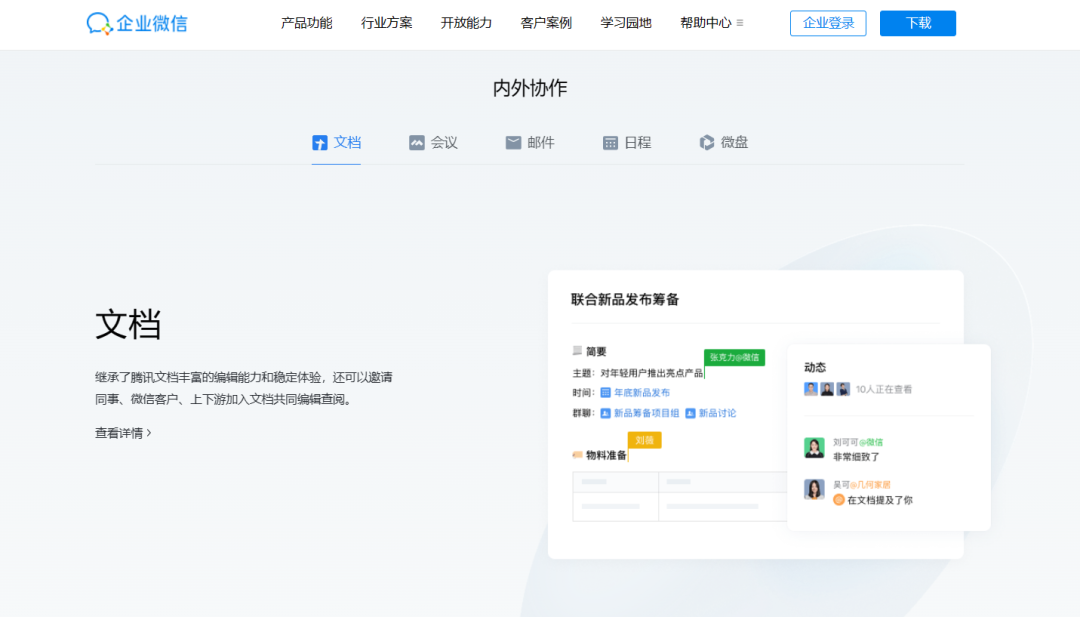Click the calendar icon before 年底新品发布
Screen dimensions: 1080x617
(605, 393)
